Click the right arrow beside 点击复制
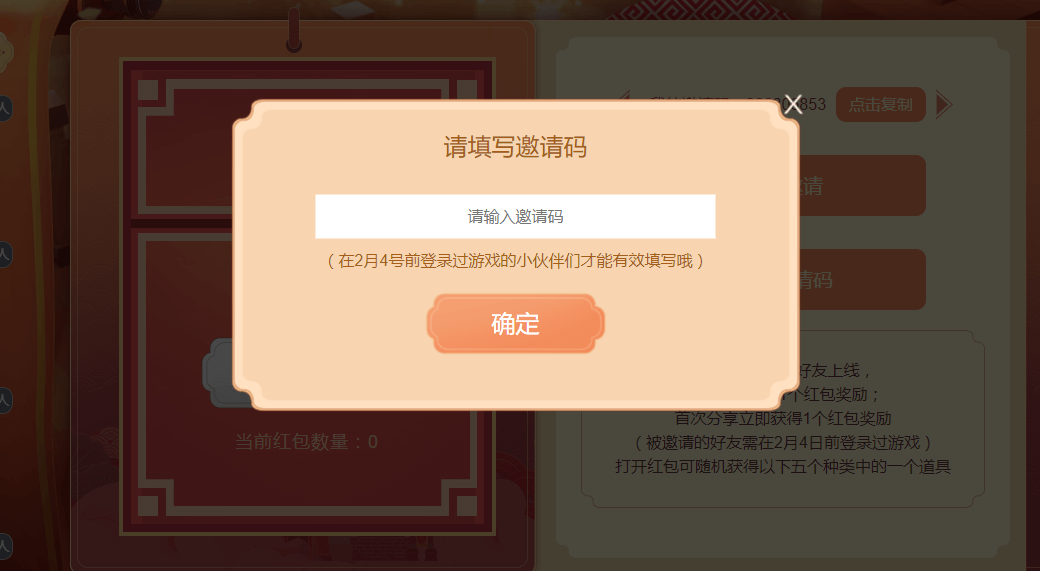The width and height of the screenshot is (1040, 571). 944,104
